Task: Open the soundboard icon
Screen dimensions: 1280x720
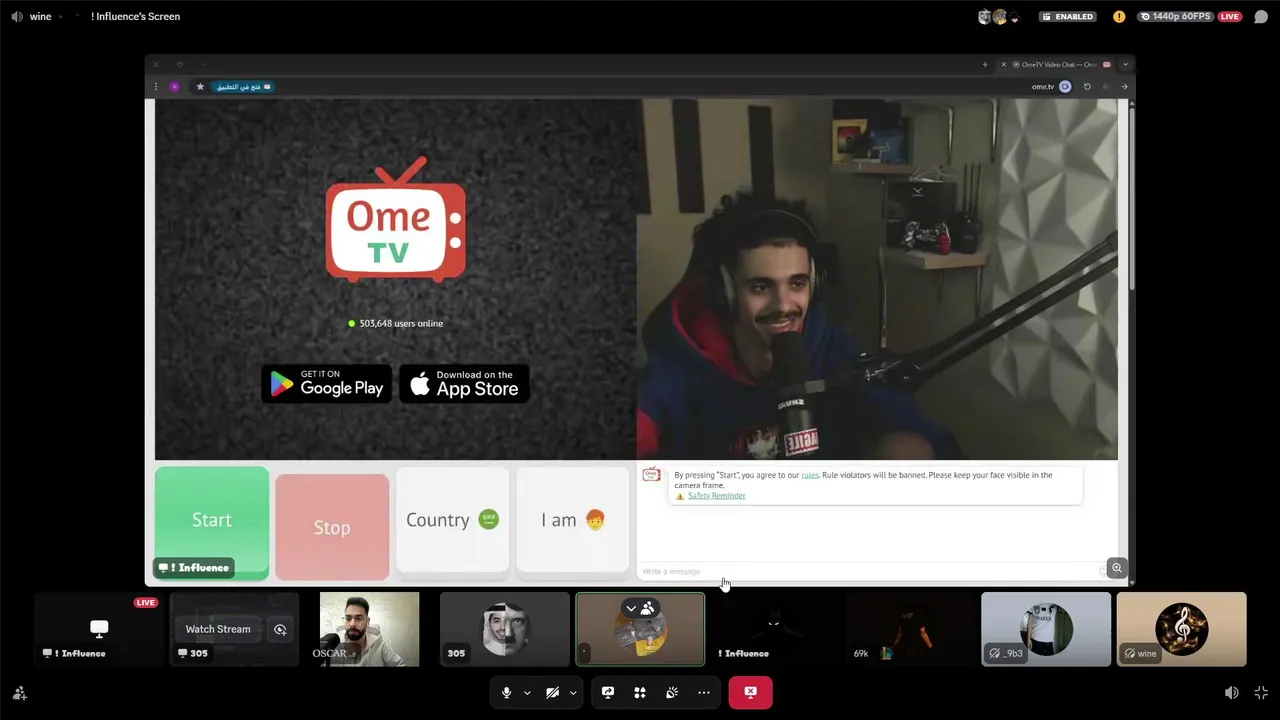Action: (x=672, y=692)
